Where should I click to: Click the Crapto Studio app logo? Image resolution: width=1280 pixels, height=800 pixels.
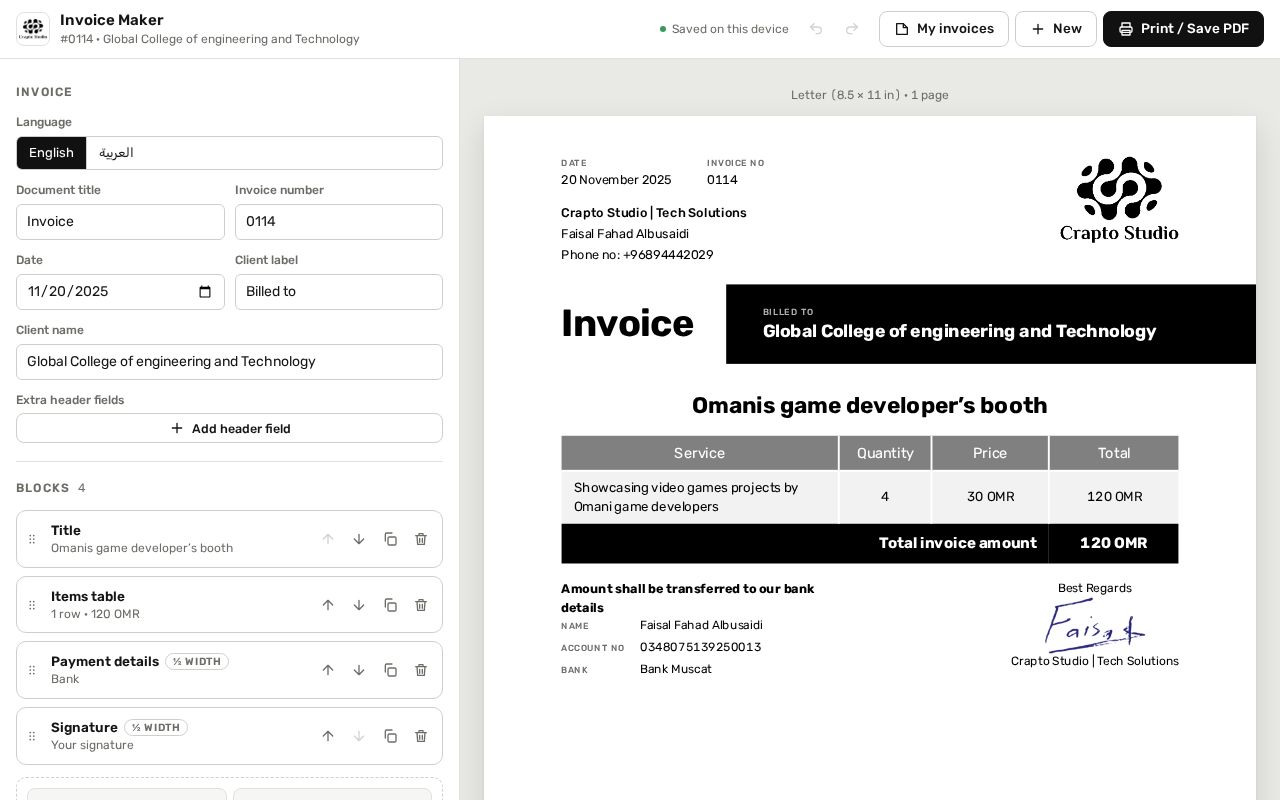point(33,29)
